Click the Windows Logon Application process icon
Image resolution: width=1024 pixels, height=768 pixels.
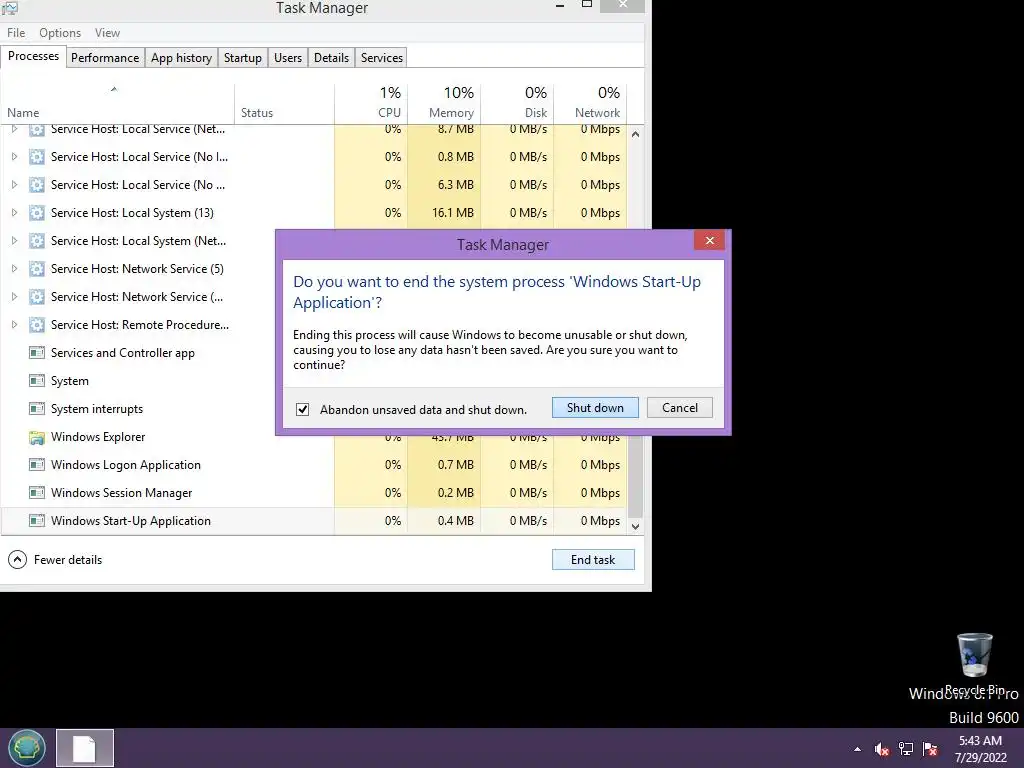coord(37,465)
